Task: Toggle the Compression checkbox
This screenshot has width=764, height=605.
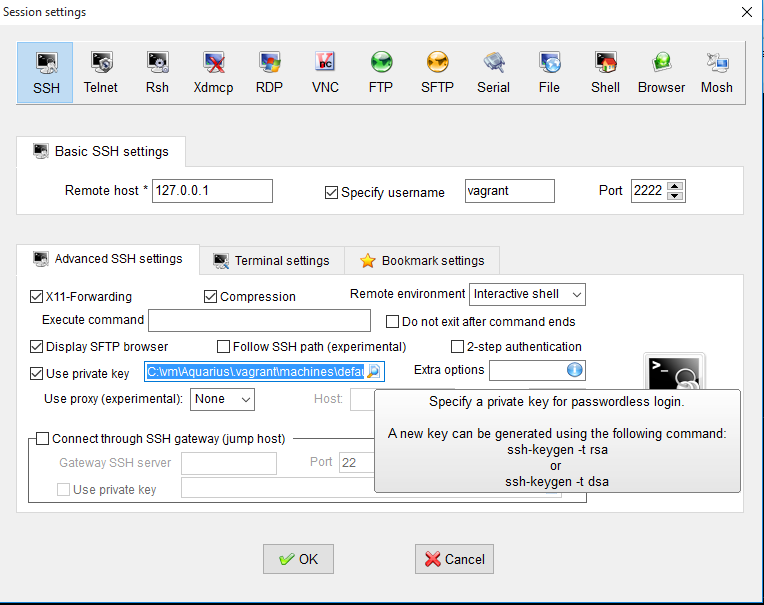Action: tap(211, 297)
